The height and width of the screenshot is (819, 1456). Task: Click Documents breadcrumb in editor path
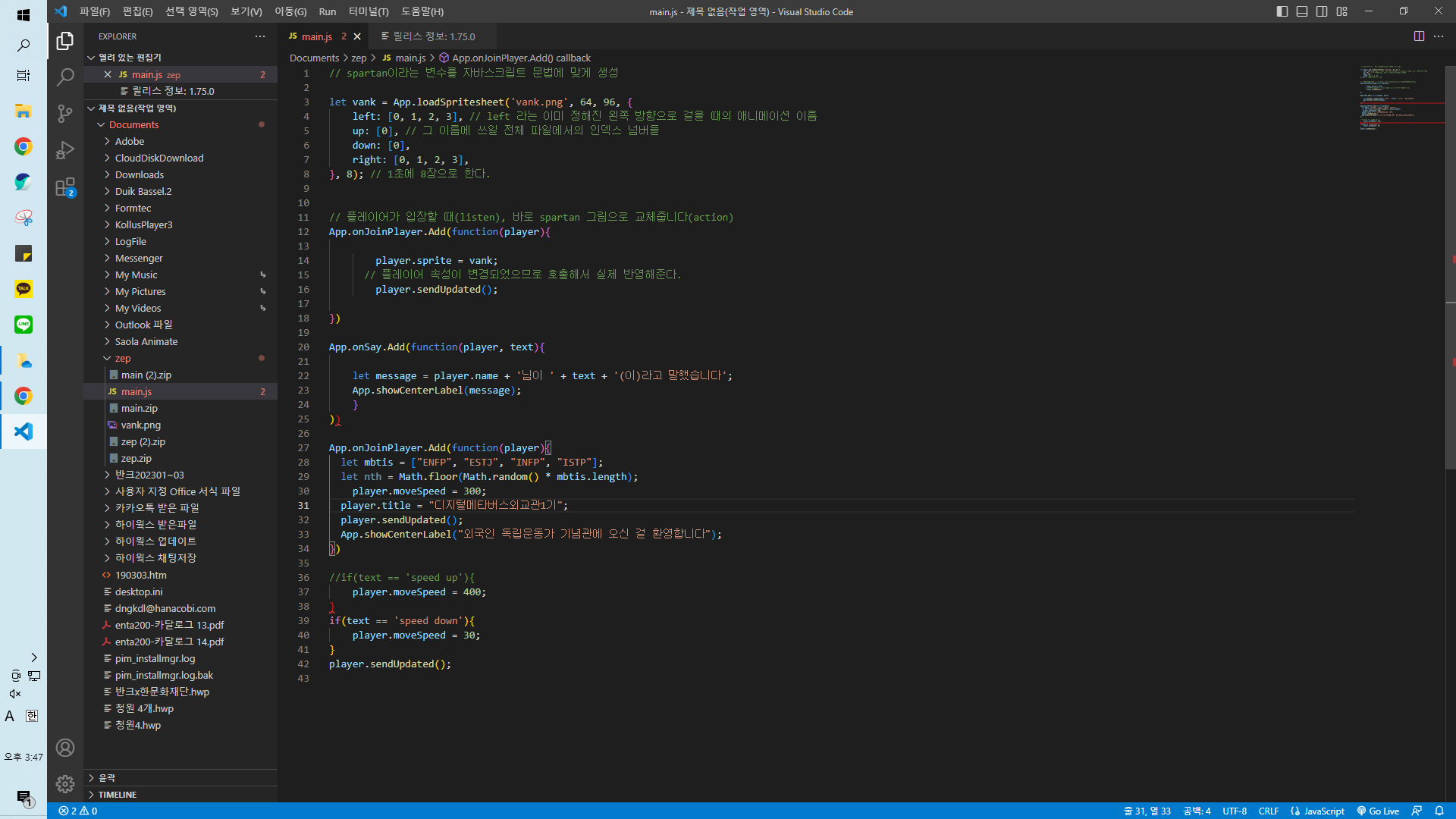314,58
